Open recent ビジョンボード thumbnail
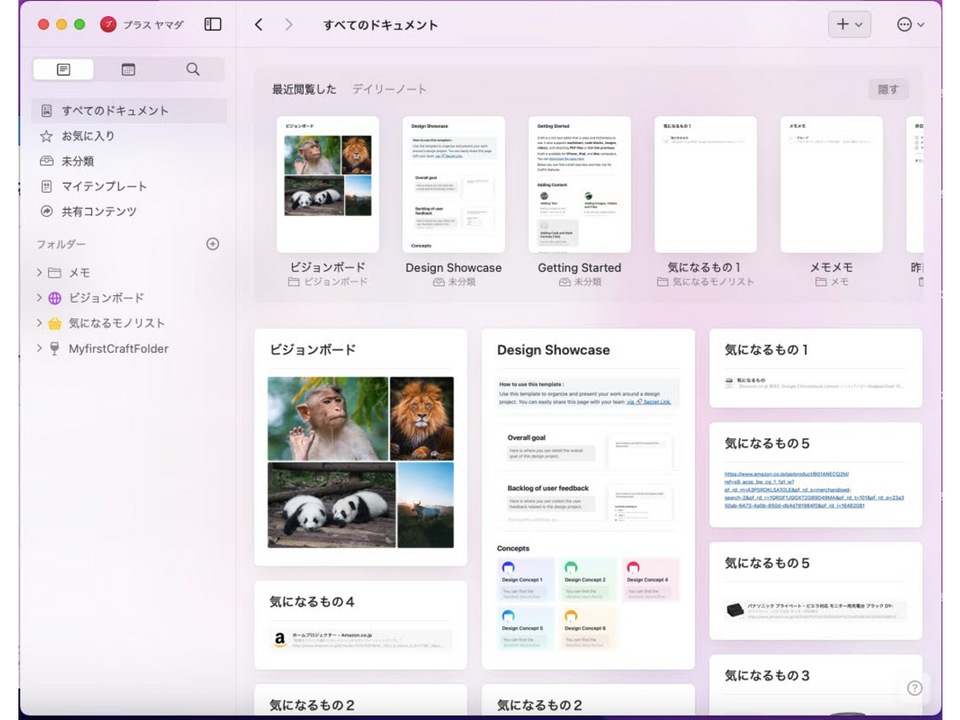Image resolution: width=960 pixels, height=720 pixels. tap(328, 184)
